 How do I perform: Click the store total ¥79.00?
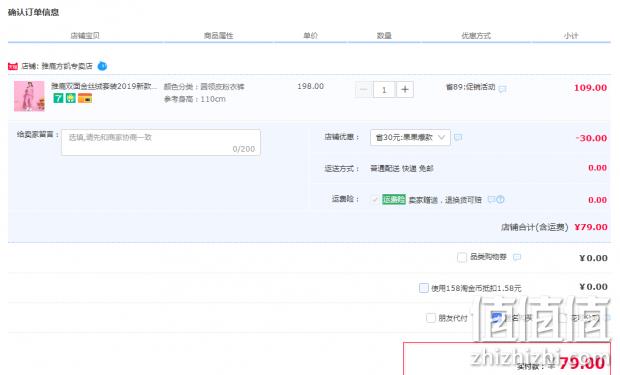pos(591,227)
